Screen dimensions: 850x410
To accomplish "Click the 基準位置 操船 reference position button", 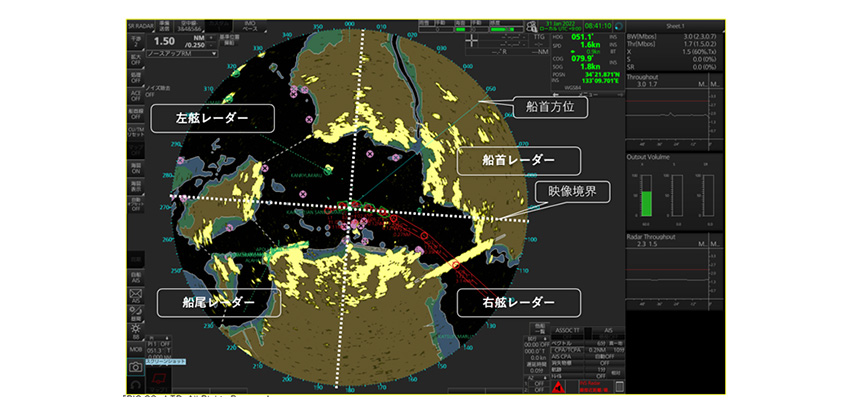I will [x=229, y=39].
